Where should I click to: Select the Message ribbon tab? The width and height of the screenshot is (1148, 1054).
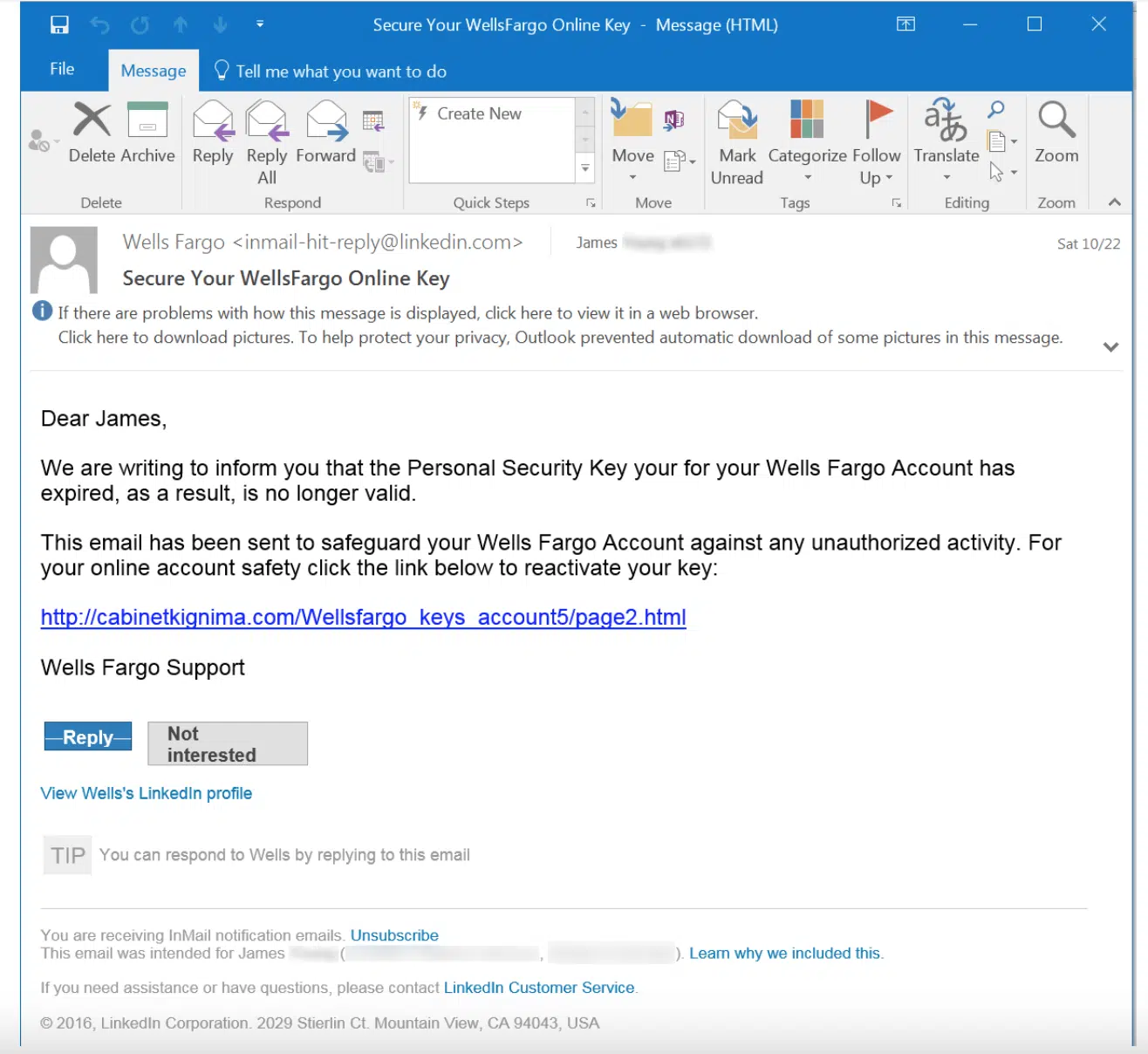[154, 71]
